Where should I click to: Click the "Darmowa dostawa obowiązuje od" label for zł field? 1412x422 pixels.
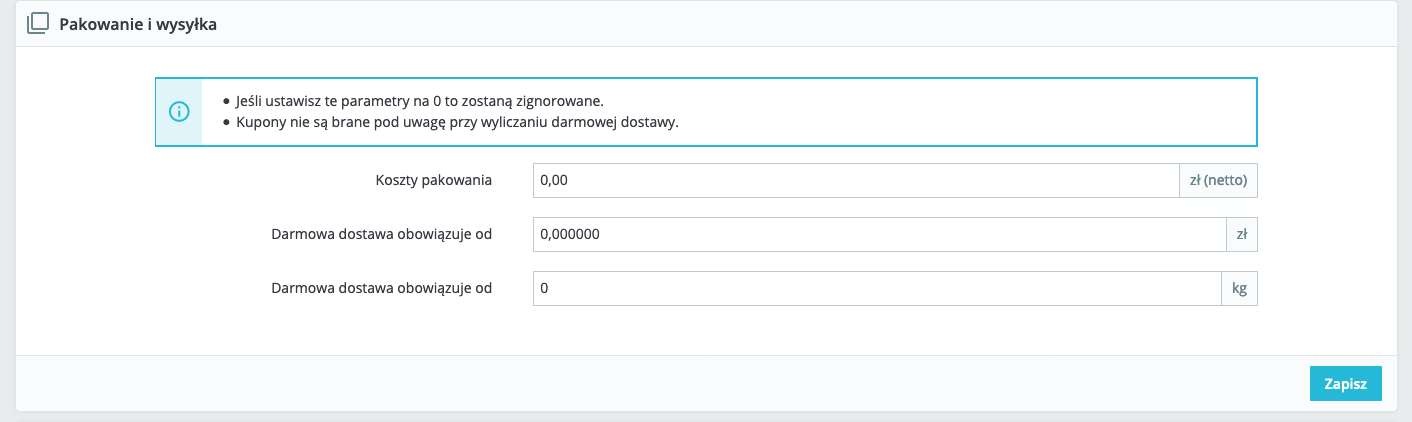(x=382, y=235)
